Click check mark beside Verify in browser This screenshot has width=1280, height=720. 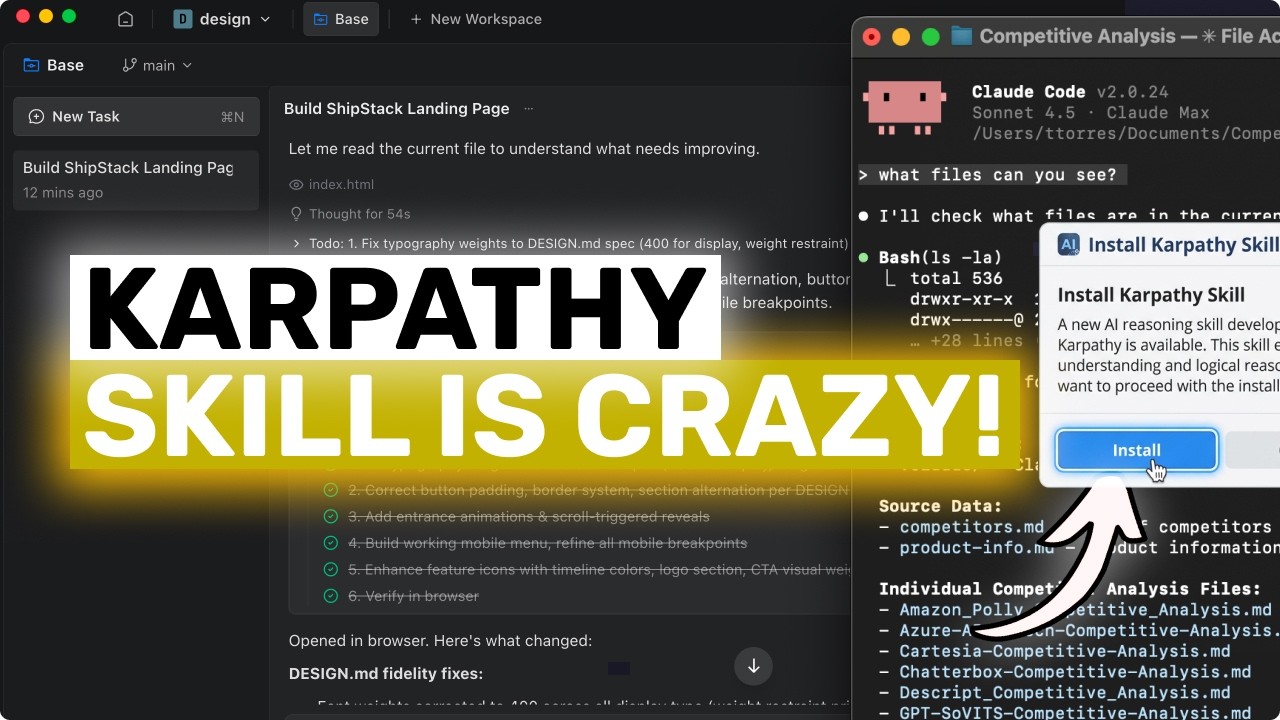click(x=331, y=596)
